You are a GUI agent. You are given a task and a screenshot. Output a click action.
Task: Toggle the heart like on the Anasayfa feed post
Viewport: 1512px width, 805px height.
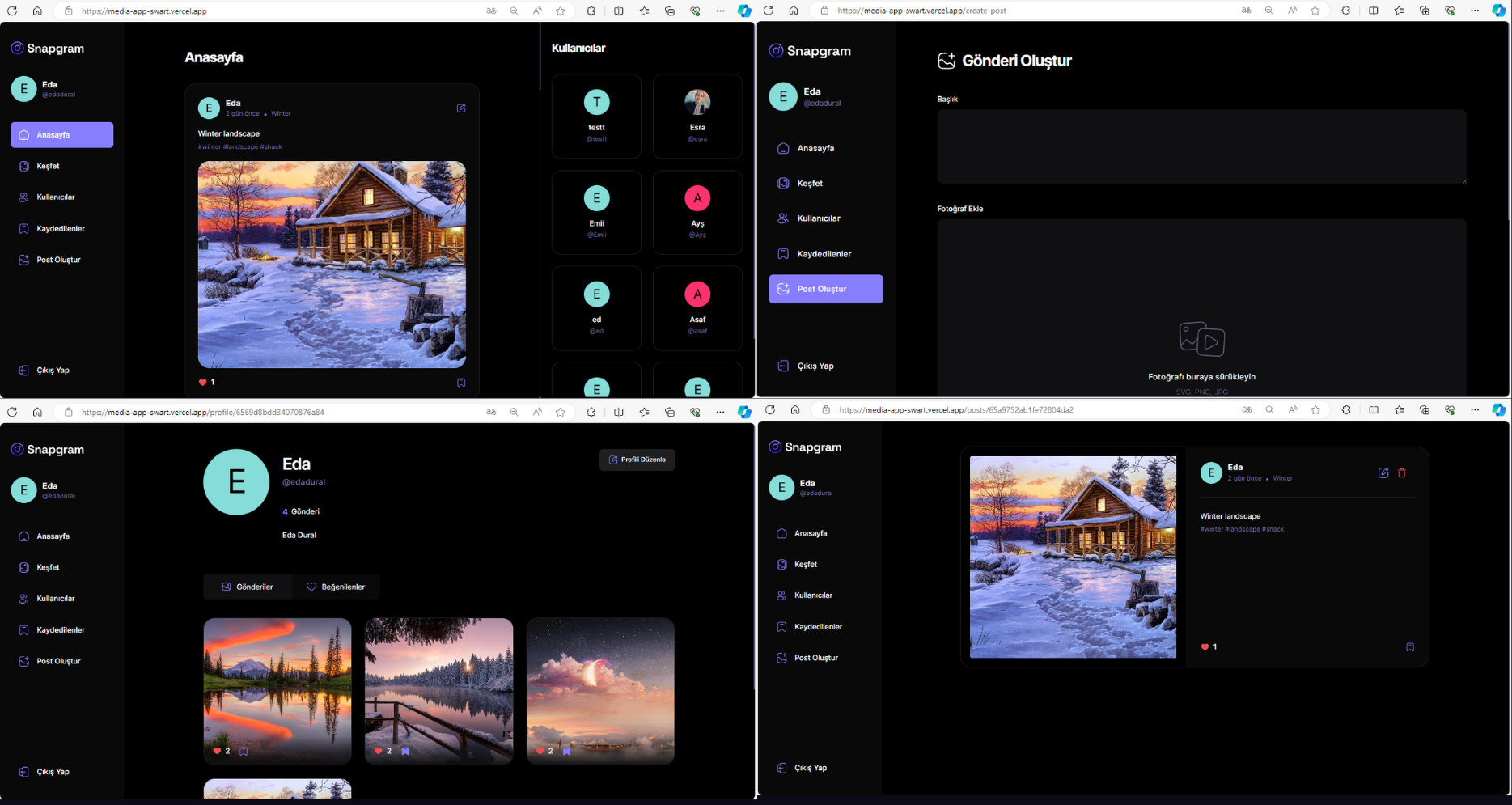(x=202, y=383)
